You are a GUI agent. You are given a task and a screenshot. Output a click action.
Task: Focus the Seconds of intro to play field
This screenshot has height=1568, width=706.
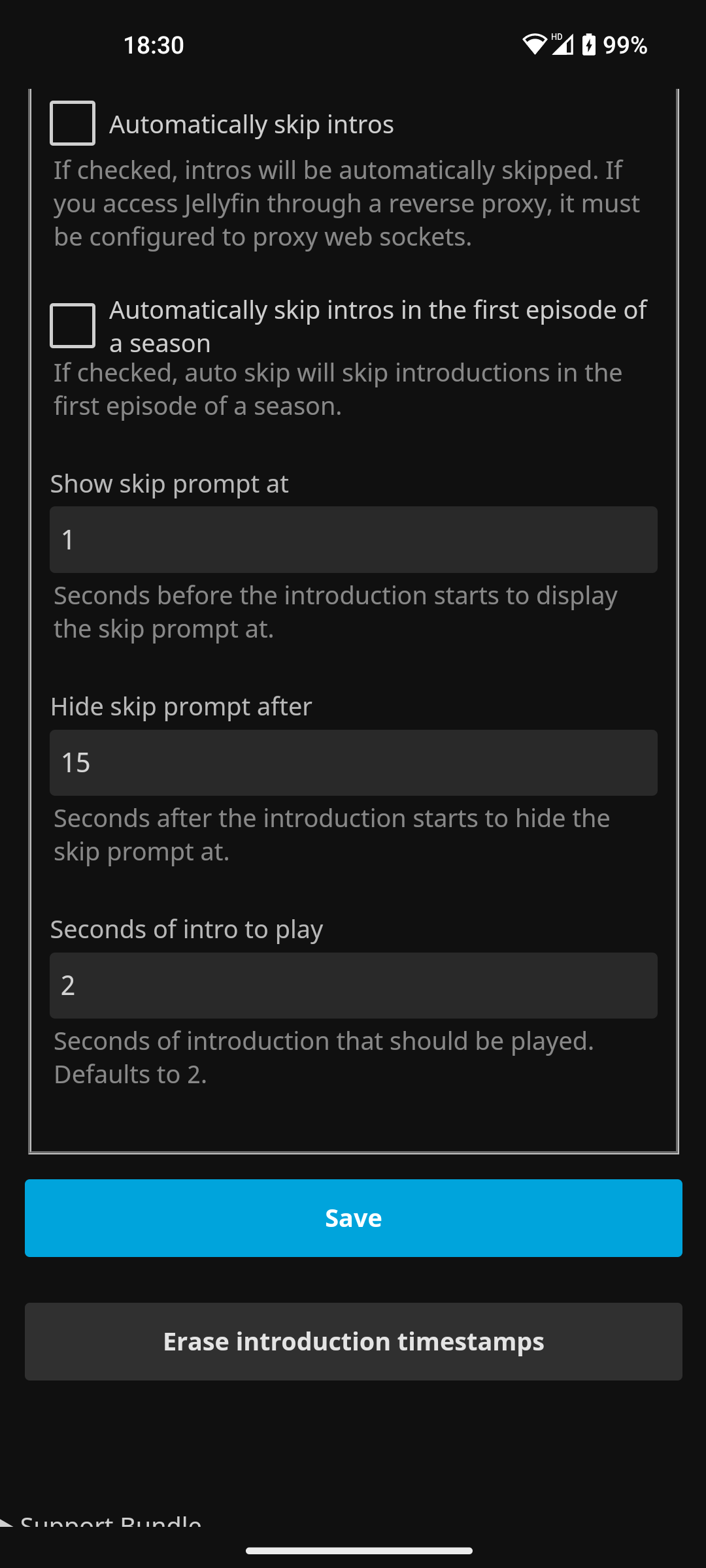[x=353, y=986]
